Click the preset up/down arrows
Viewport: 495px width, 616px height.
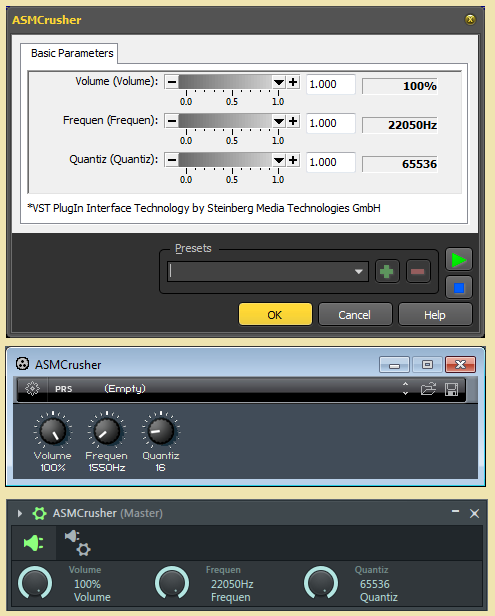point(405,389)
